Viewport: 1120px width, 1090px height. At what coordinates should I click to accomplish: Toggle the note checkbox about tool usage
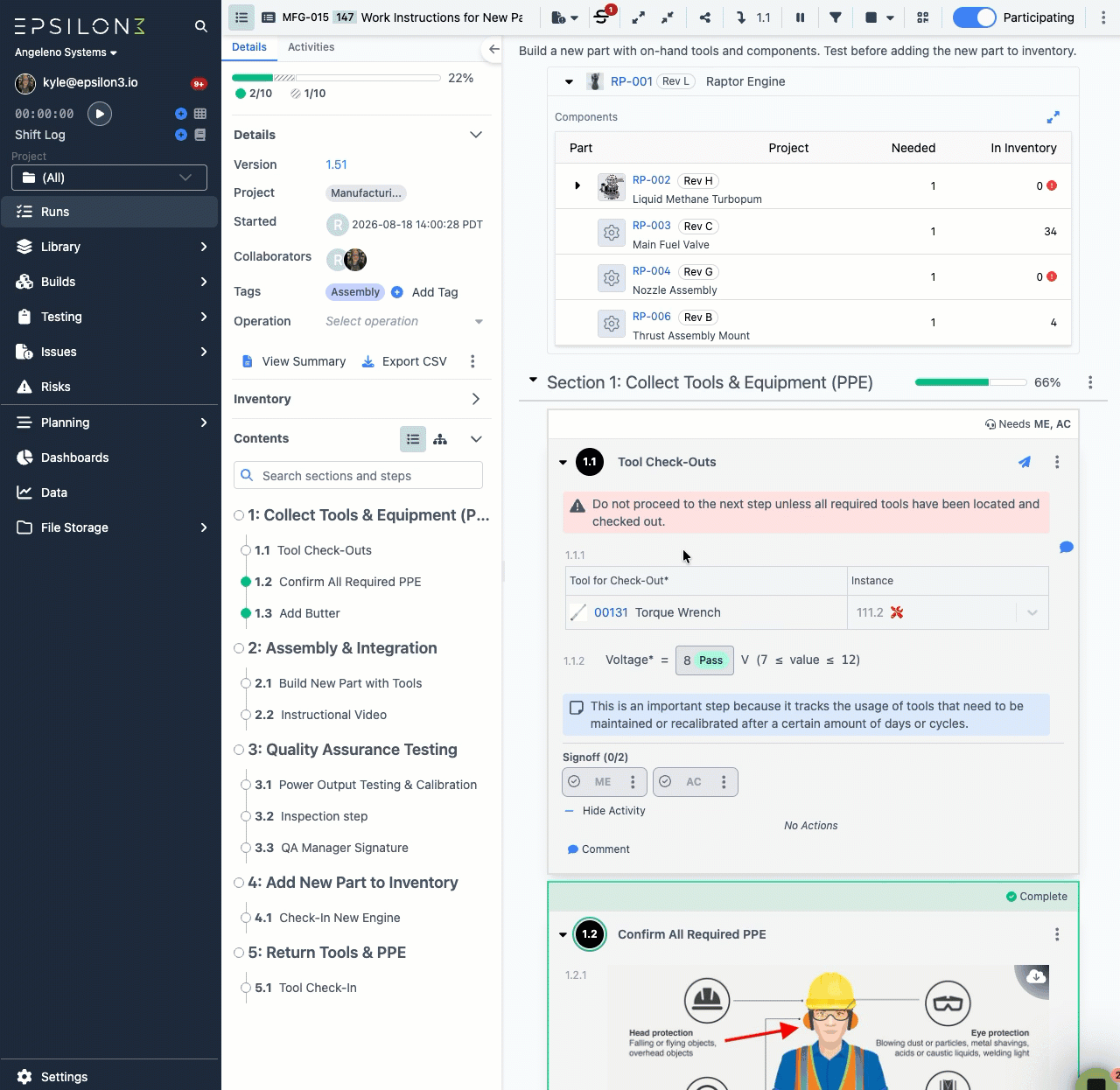[577, 707]
